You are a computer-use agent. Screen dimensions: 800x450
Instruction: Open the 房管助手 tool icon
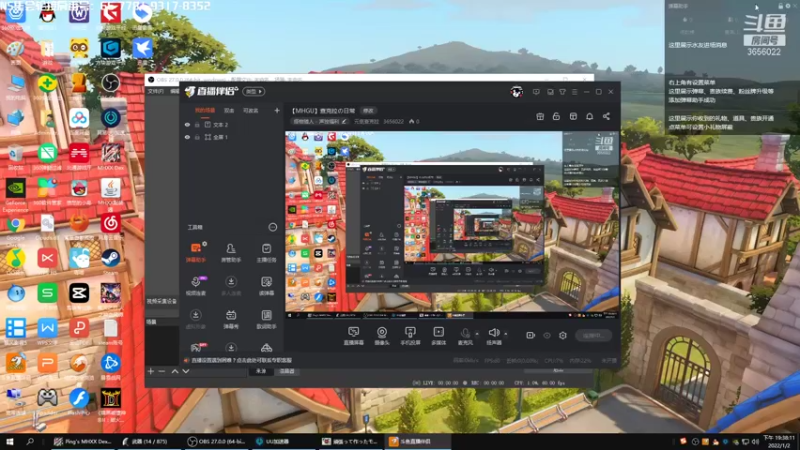point(231,252)
